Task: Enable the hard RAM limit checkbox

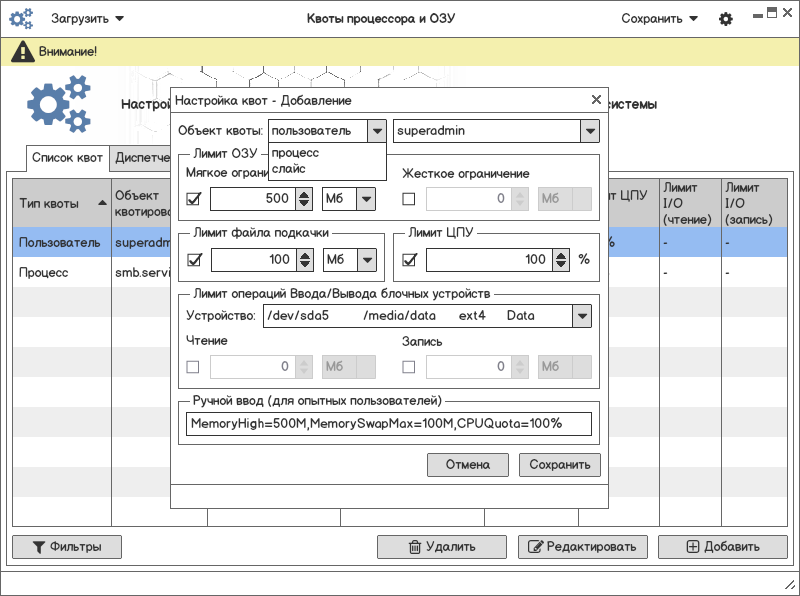Action: click(x=408, y=199)
